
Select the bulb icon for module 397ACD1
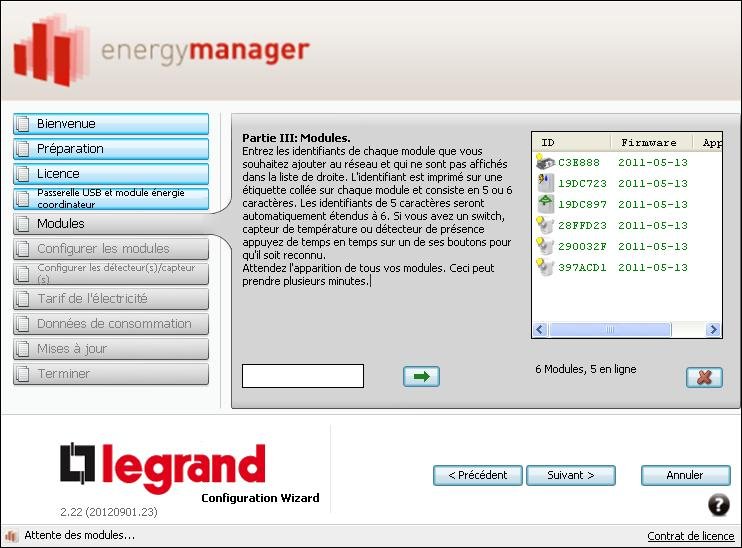pyautogui.click(x=545, y=267)
